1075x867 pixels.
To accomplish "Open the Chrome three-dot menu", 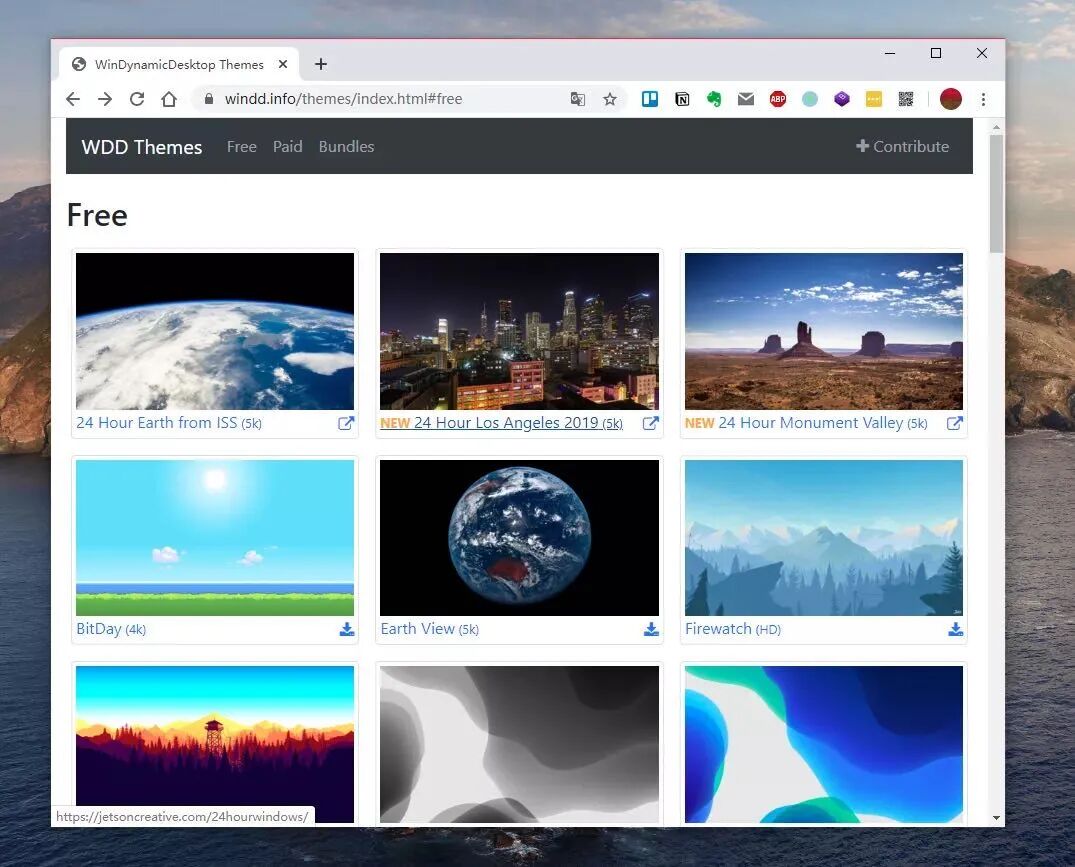I will [x=983, y=99].
